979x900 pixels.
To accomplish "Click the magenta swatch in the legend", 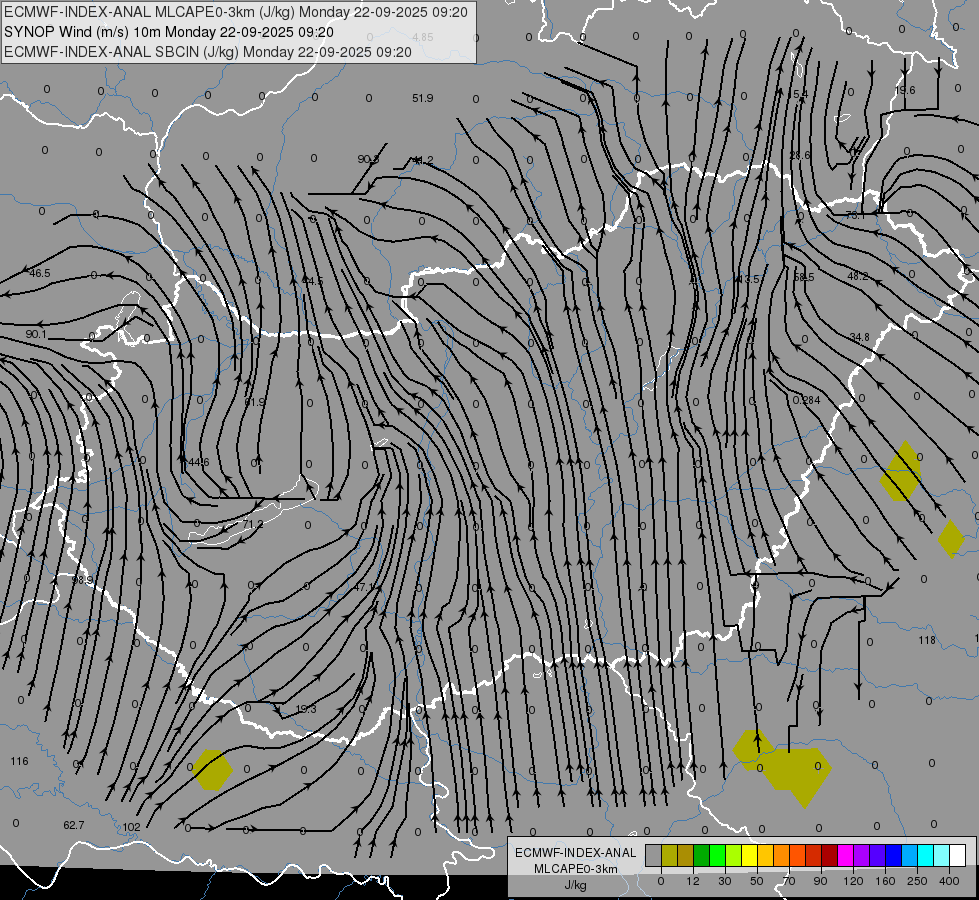I will tap(846, 856).
